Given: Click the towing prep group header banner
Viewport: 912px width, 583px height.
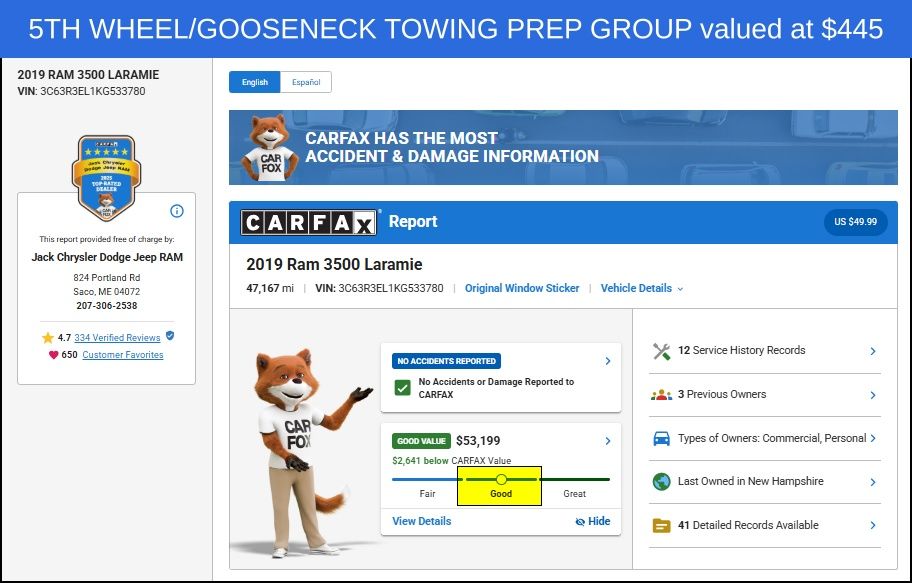Looking at the screenshot, I should [456, 29].
